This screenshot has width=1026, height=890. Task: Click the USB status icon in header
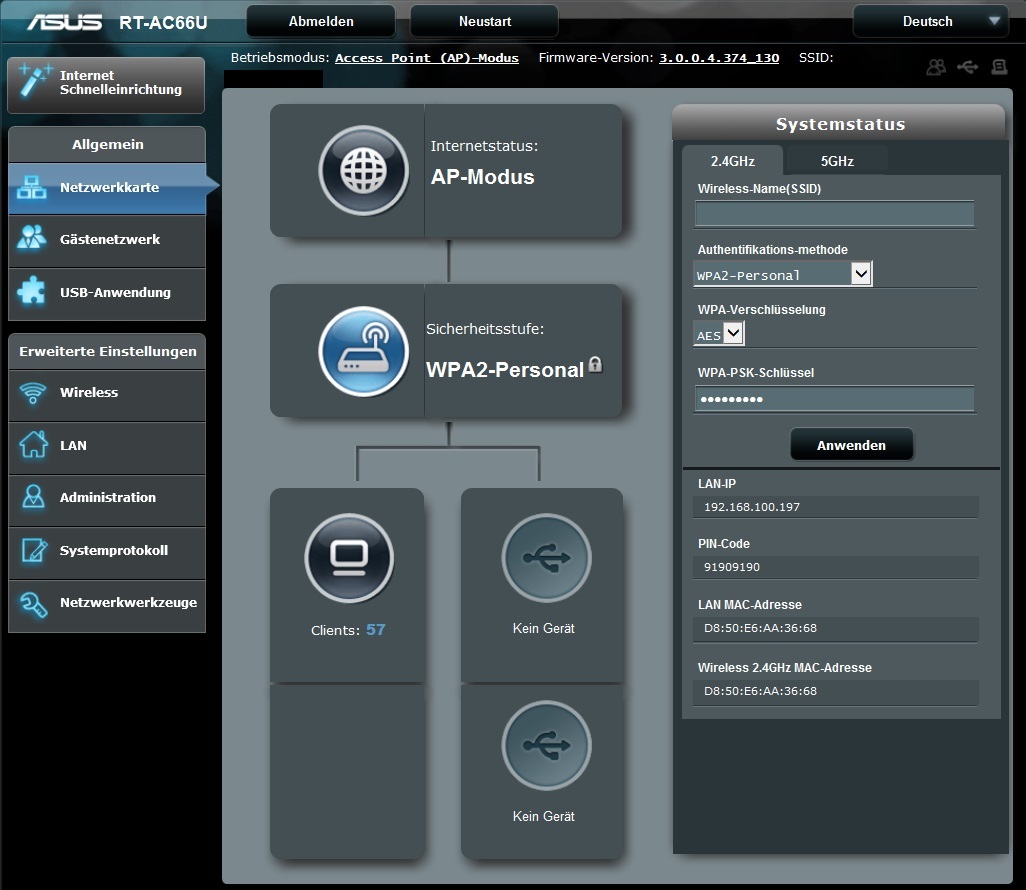click(968, 67)
